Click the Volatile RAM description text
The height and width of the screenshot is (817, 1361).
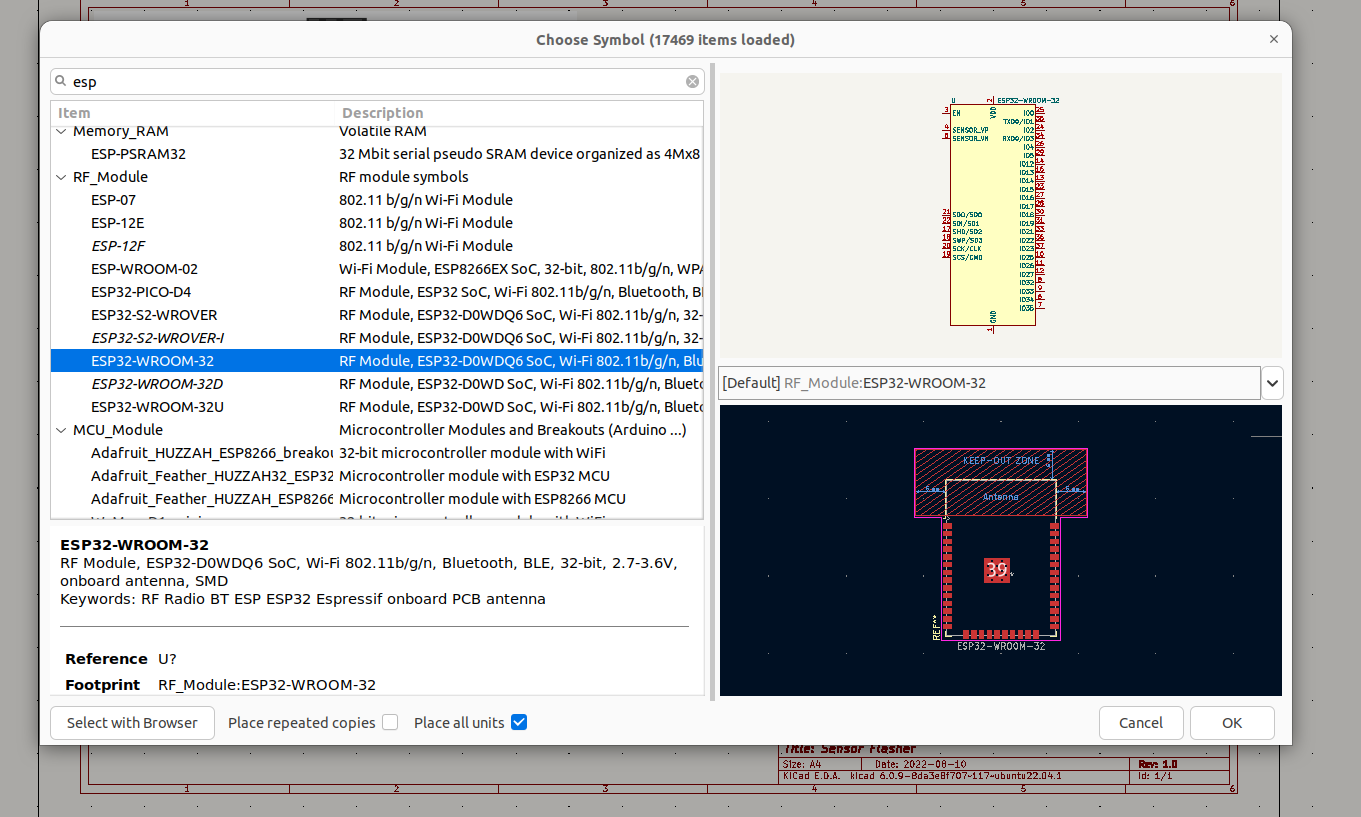pyautogui.click(x=383, y=131)
